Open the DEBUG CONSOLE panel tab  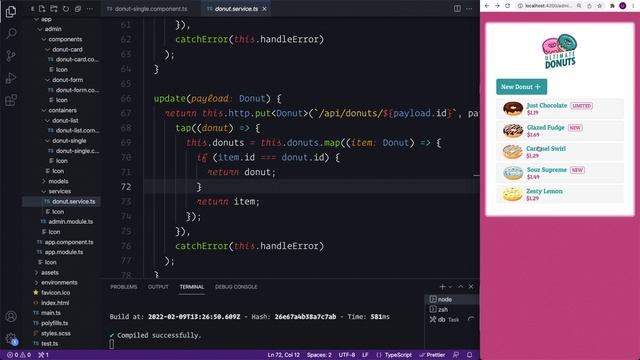236,287
